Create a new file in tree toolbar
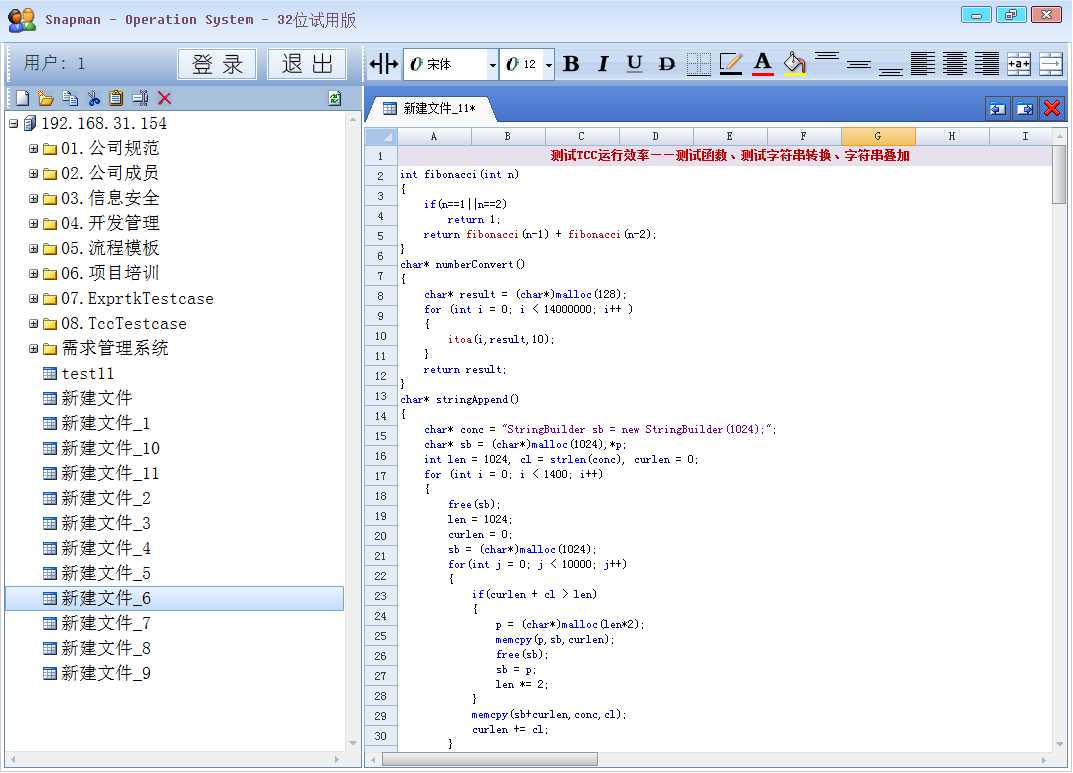 [23, 99]
